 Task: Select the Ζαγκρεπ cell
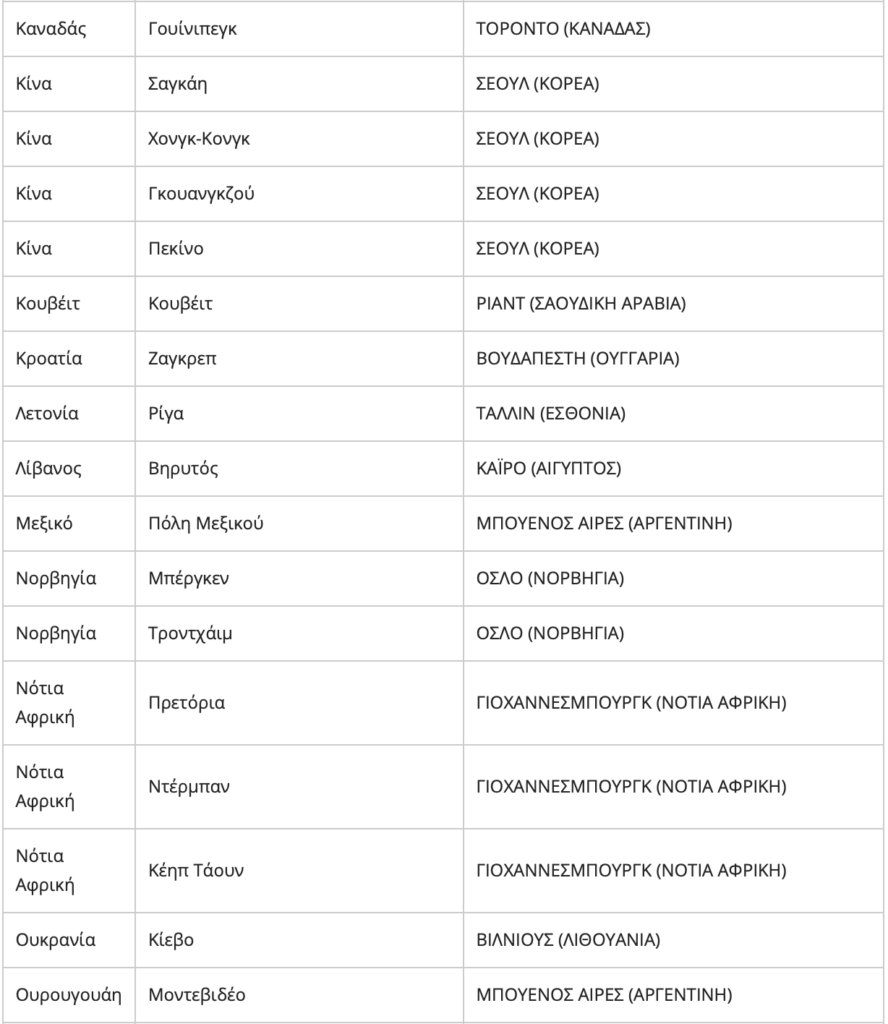(x=299, y=359)
